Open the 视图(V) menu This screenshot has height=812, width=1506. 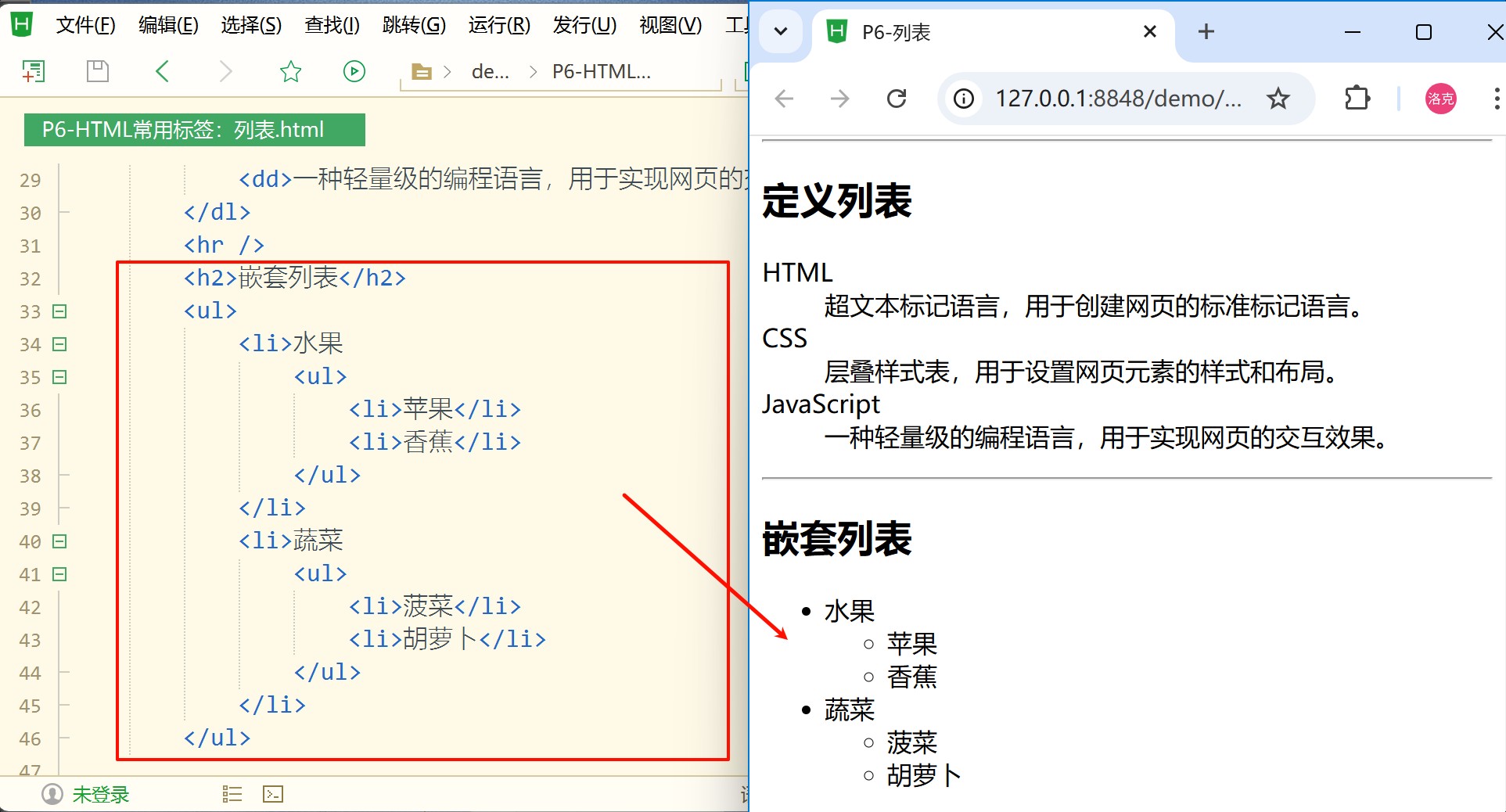tap(670, 25)
